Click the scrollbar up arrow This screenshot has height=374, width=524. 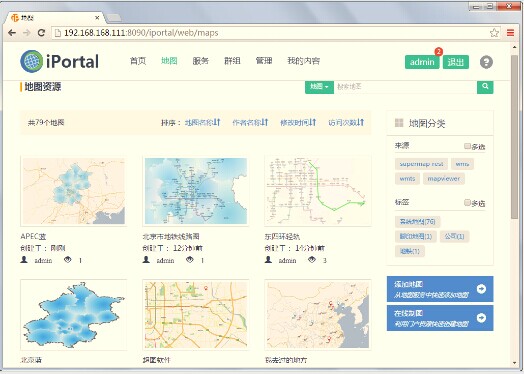tap(514, 47)
